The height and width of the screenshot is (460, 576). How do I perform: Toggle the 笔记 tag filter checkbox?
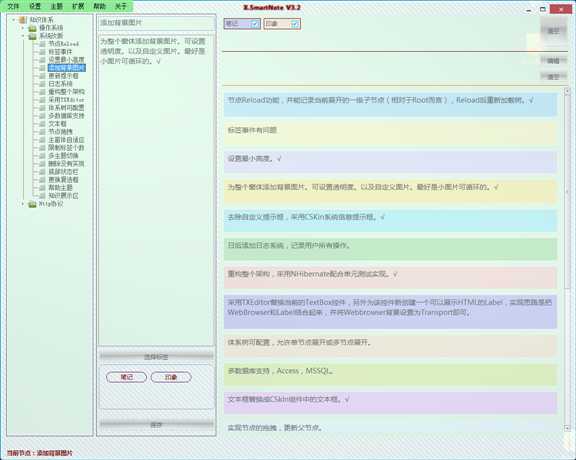tap(255, 24)
